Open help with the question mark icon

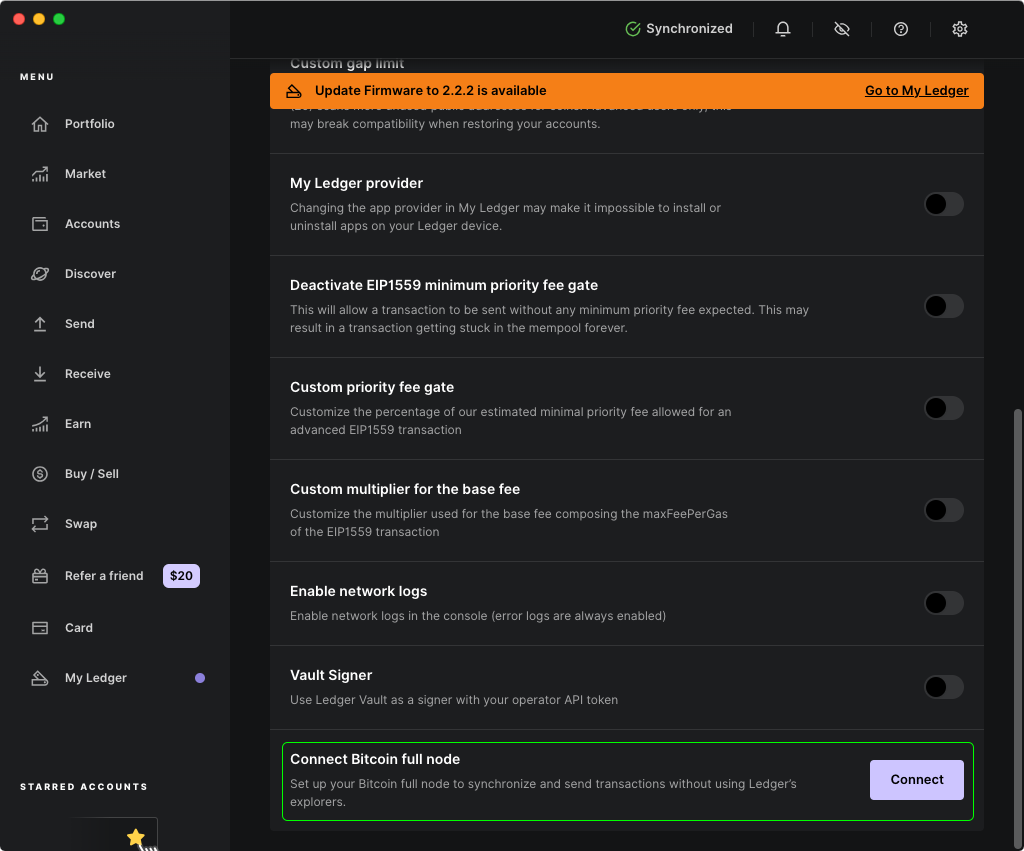coord(901,29)
